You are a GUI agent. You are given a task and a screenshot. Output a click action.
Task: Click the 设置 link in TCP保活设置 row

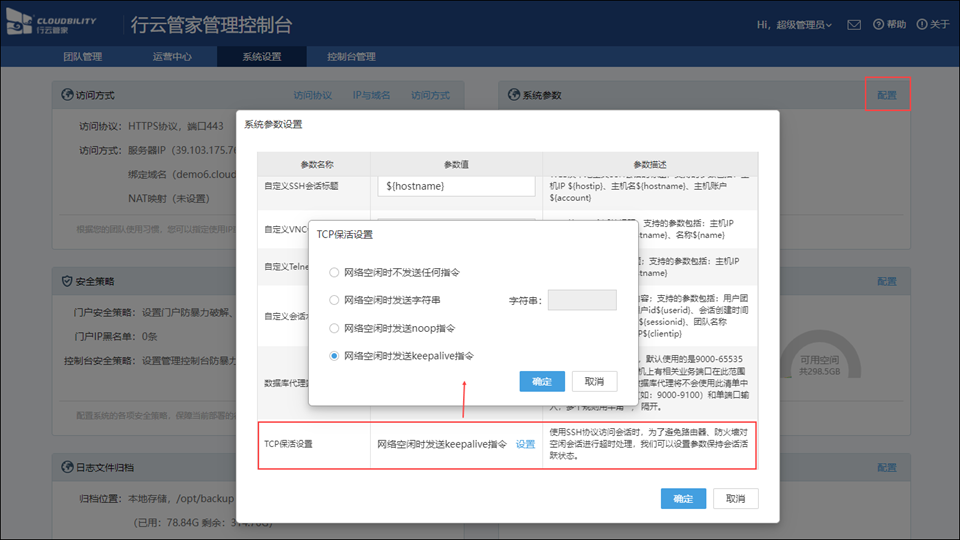point(525,444)
